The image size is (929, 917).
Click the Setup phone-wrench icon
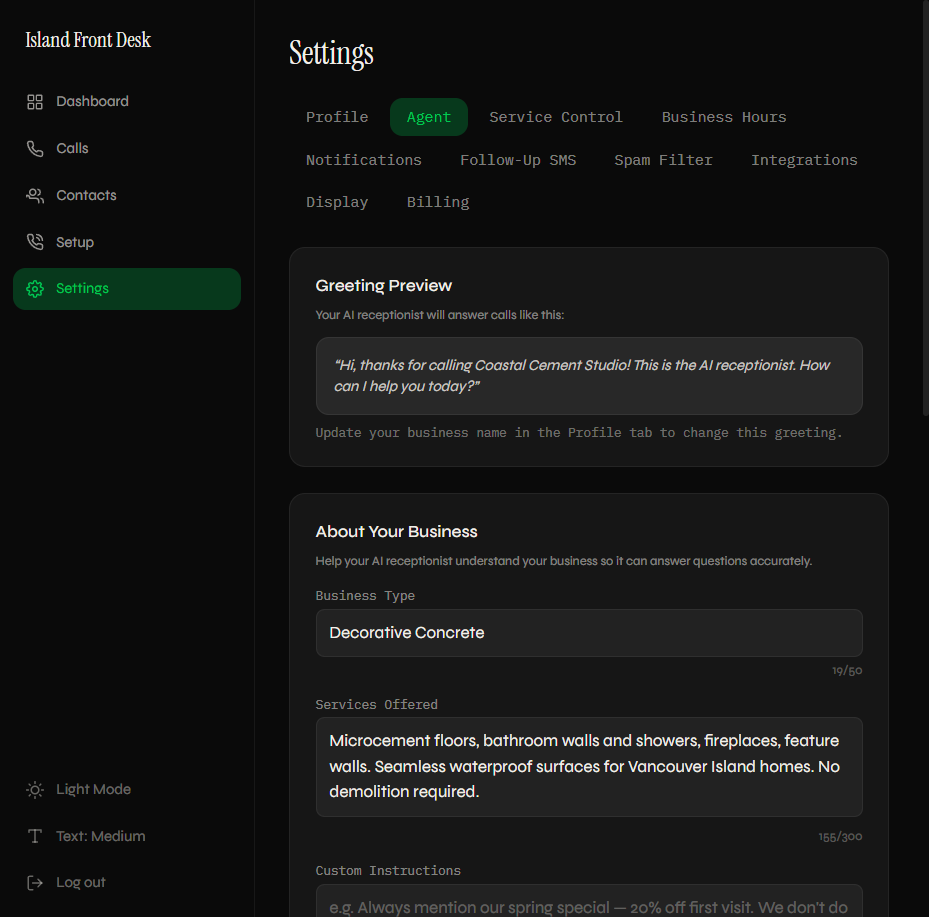pyautogui.click(x=34, y=241)
